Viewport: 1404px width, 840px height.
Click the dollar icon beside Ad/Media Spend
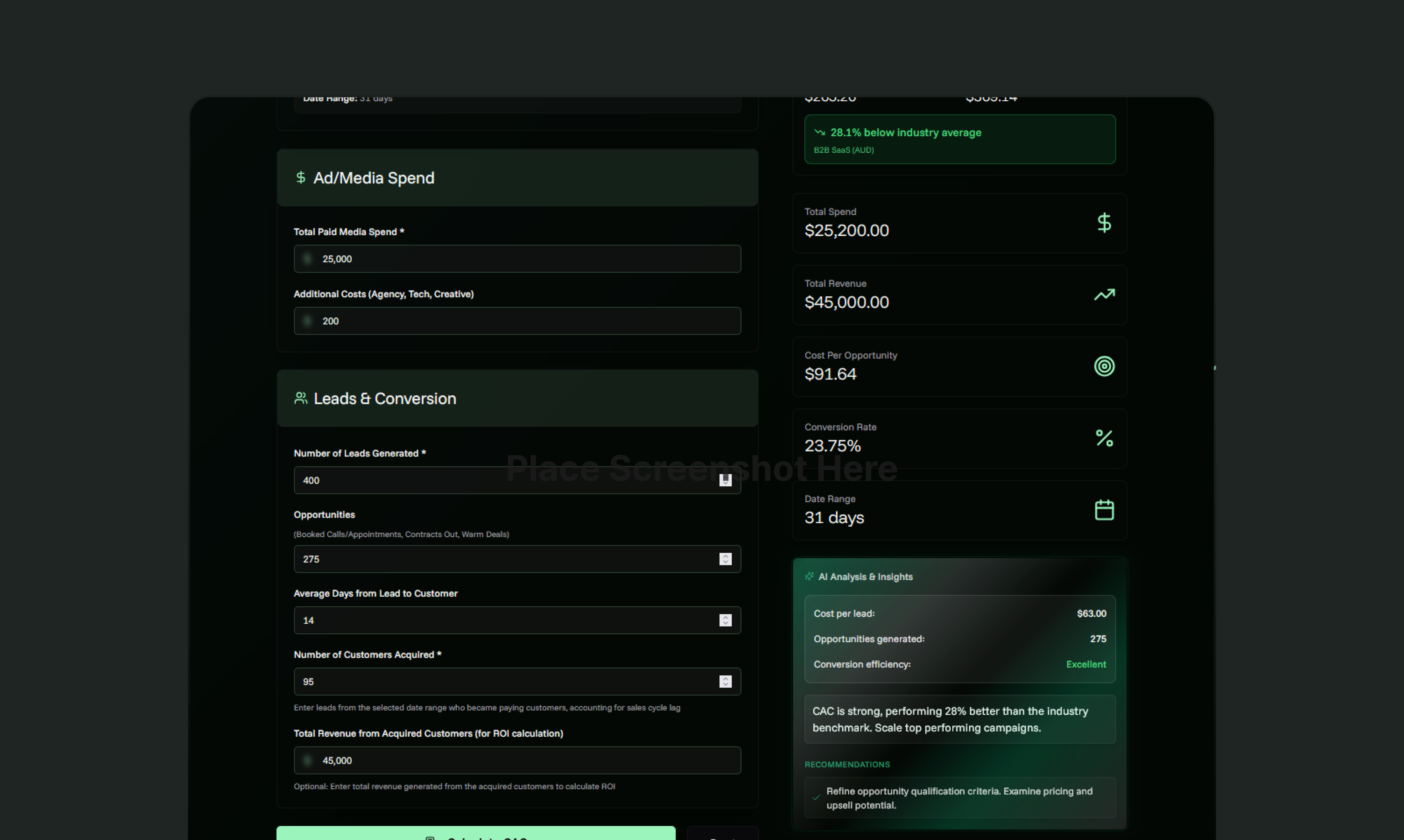(x=301, y=178)
